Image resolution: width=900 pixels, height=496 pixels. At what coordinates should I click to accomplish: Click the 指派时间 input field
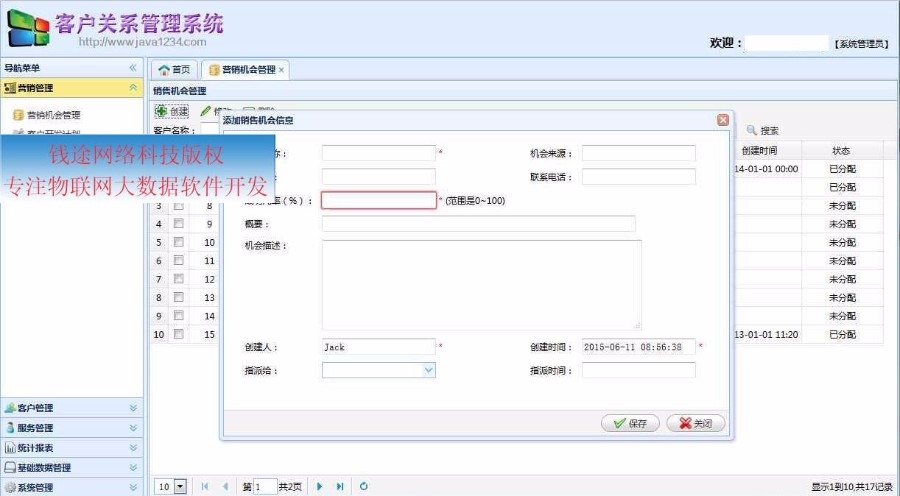click(x=638, y=370)
